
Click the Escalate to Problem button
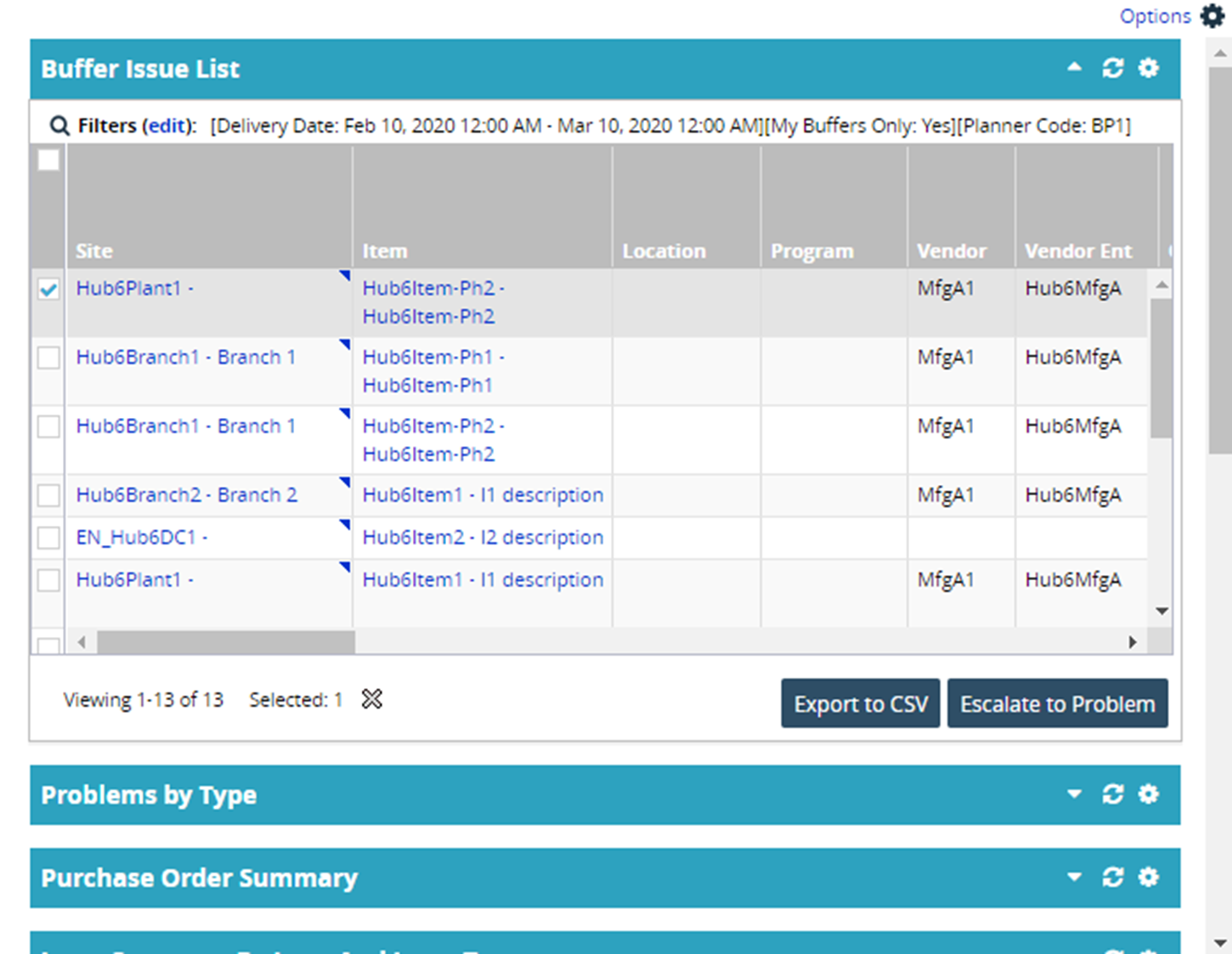[x=1058, y=703]
